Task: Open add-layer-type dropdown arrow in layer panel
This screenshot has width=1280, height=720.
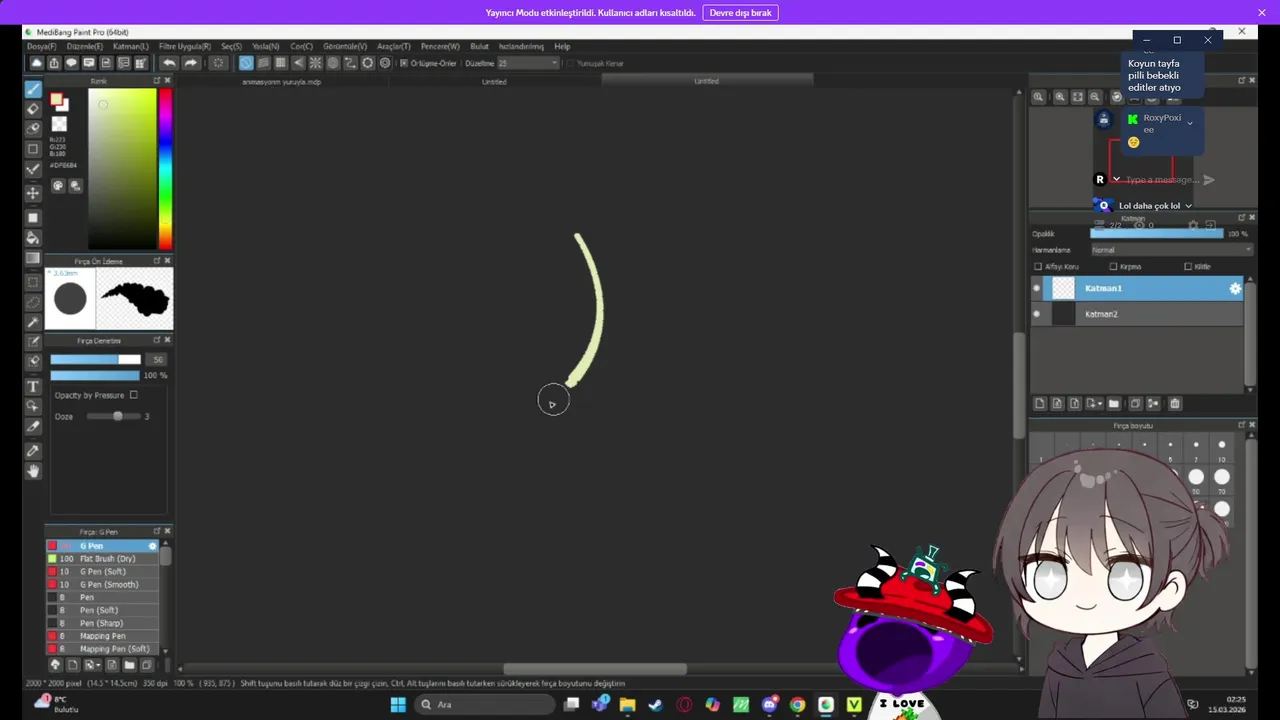Action: pyautogui.click(x=1100, y=404)
